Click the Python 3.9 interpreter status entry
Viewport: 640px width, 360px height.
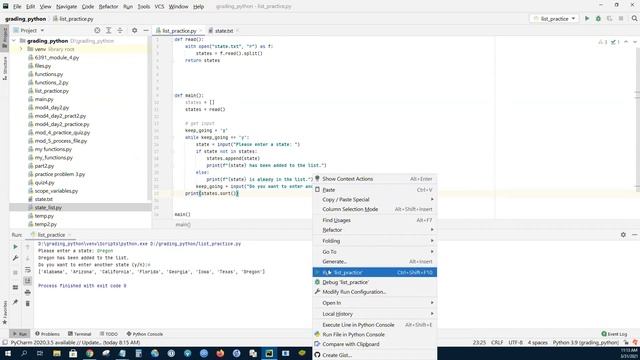[586, 342]
